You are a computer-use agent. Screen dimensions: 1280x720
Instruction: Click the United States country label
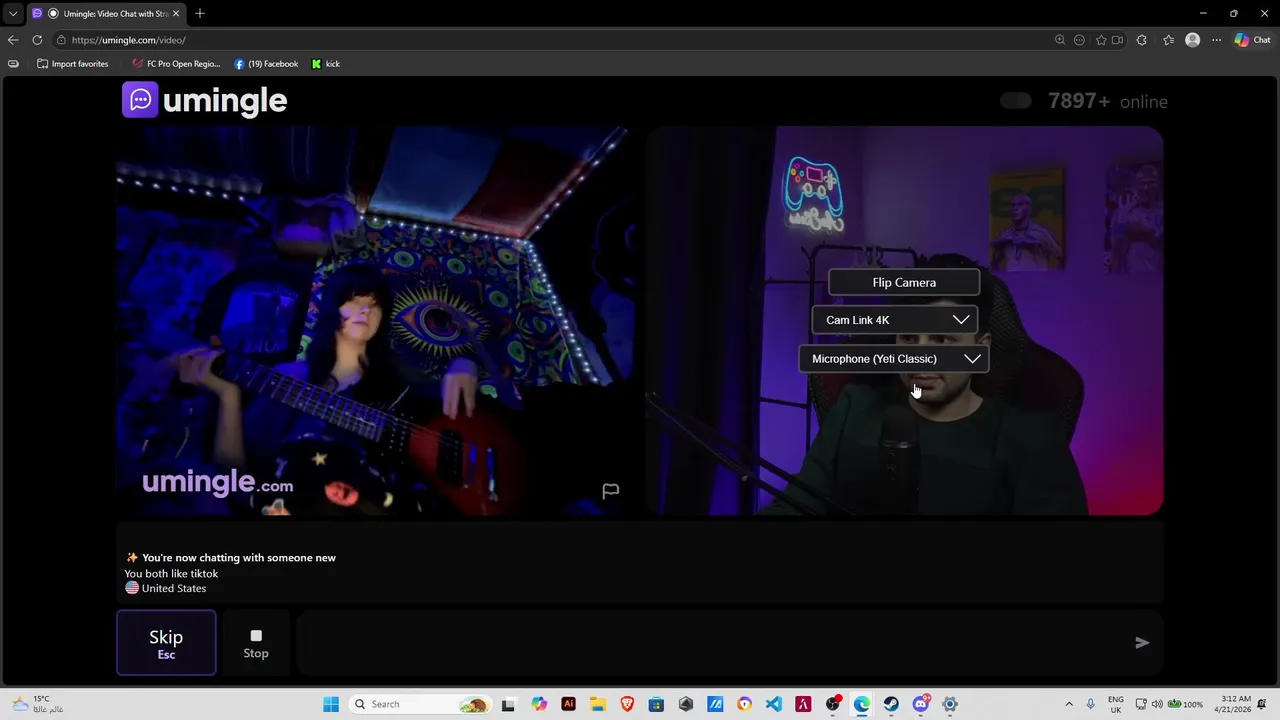click(166, 589)
